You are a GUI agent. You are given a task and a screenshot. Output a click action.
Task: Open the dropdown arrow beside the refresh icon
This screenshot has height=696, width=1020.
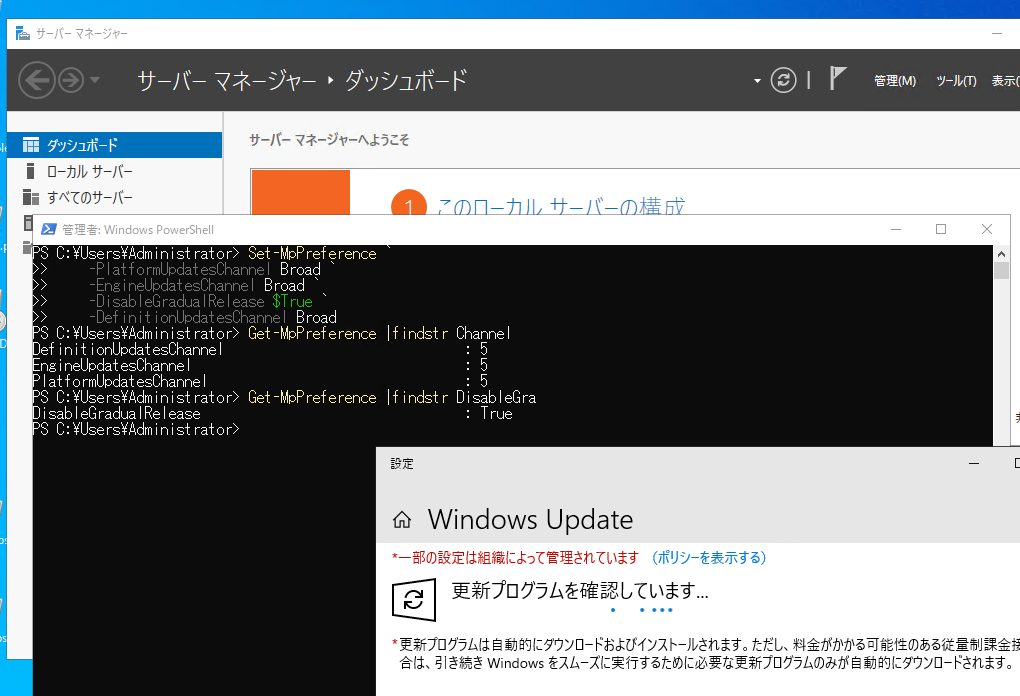(x=758, y=80)
